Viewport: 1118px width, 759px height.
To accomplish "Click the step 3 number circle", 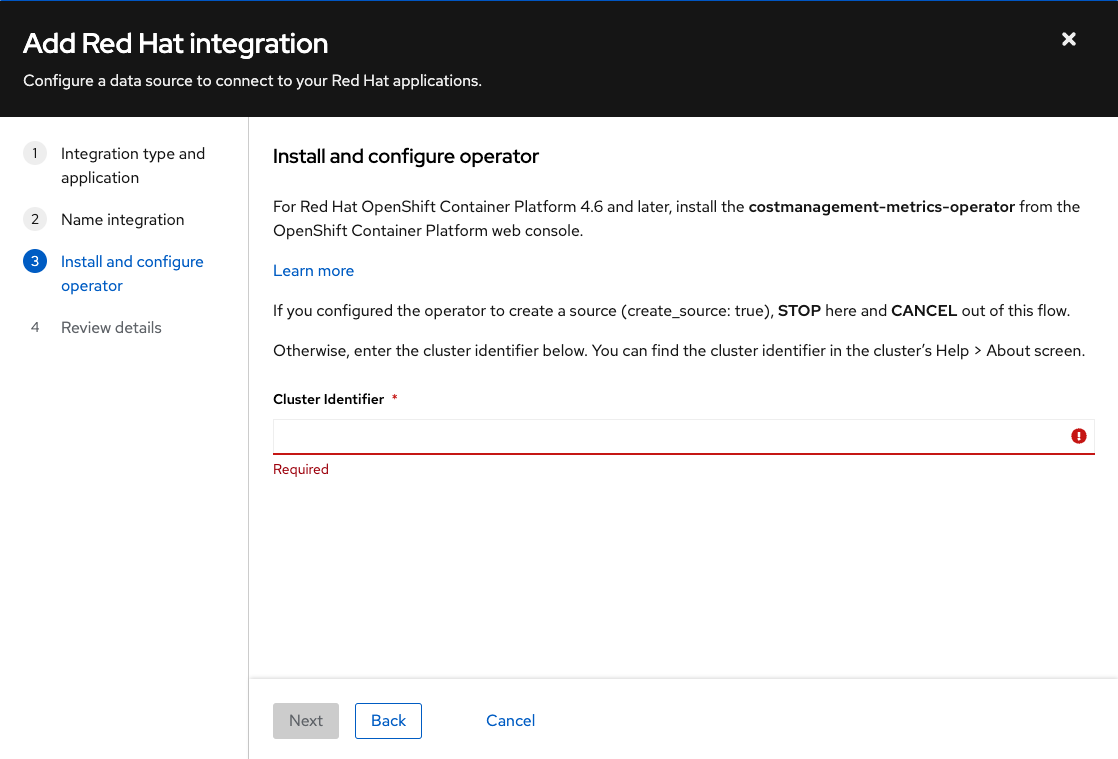I will point(35,262).
